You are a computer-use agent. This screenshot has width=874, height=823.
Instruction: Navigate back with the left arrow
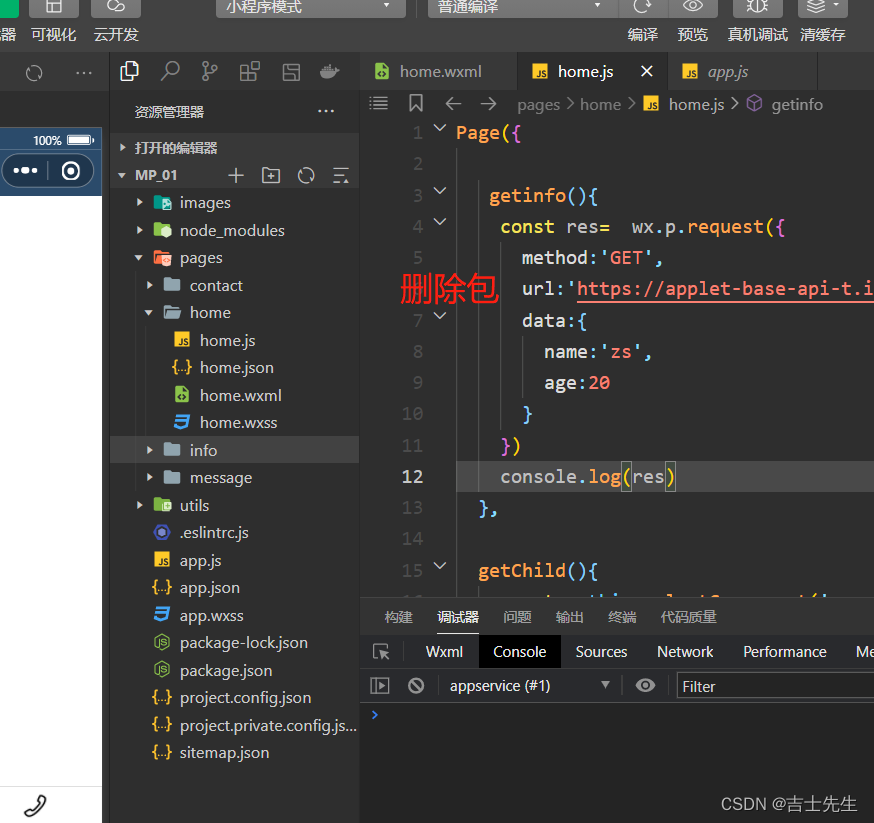coord(453,104)
